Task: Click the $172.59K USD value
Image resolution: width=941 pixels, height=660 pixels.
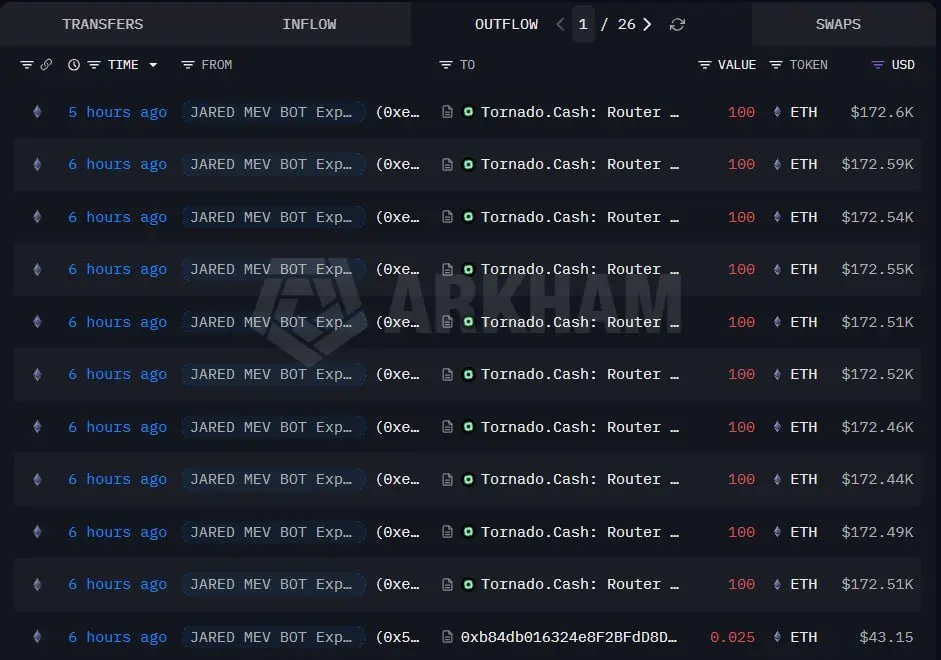Action: (x=877, y=164)
